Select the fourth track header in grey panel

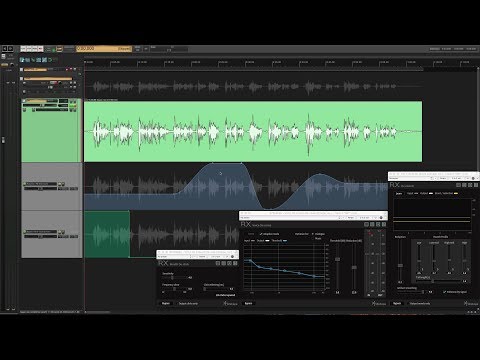52,187
